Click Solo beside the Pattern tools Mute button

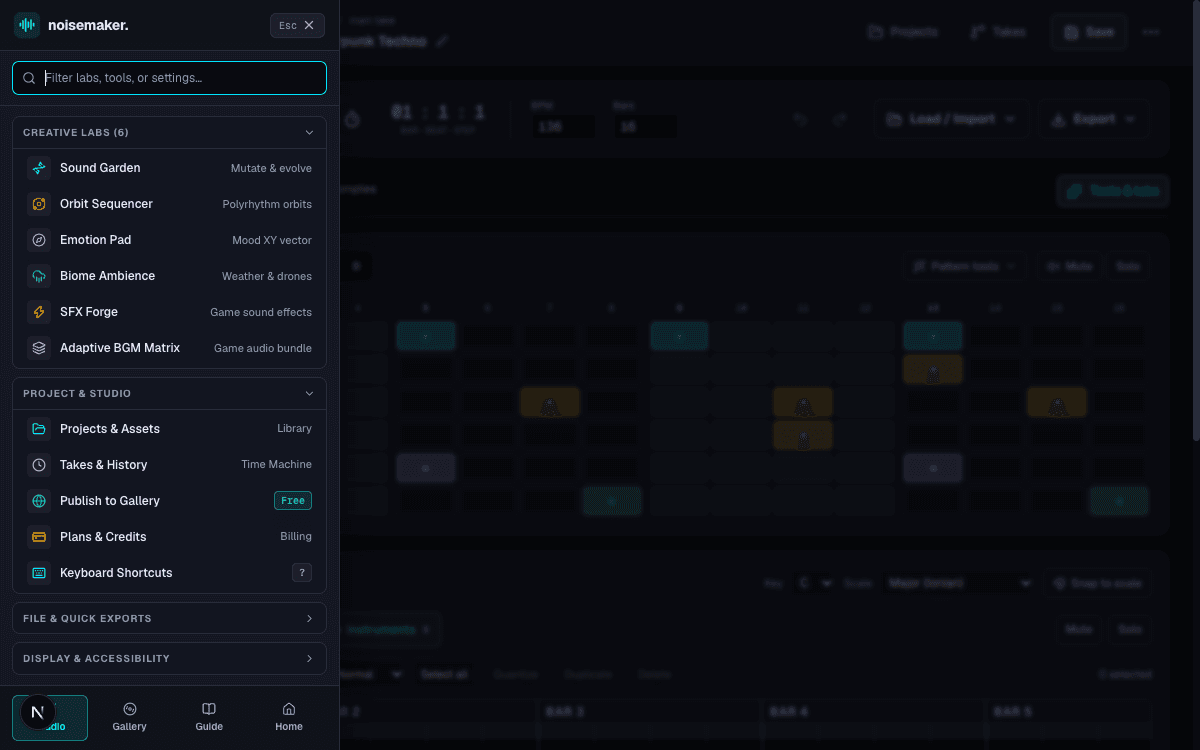pyautogui.click(x=1127, y=266)
